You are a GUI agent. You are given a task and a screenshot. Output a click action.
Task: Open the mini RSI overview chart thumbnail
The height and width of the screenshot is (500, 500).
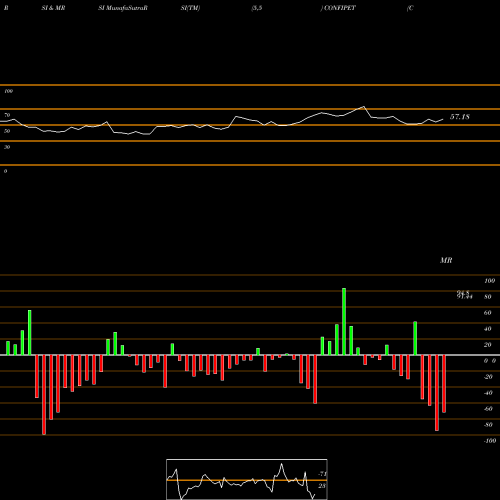[247, 479]
